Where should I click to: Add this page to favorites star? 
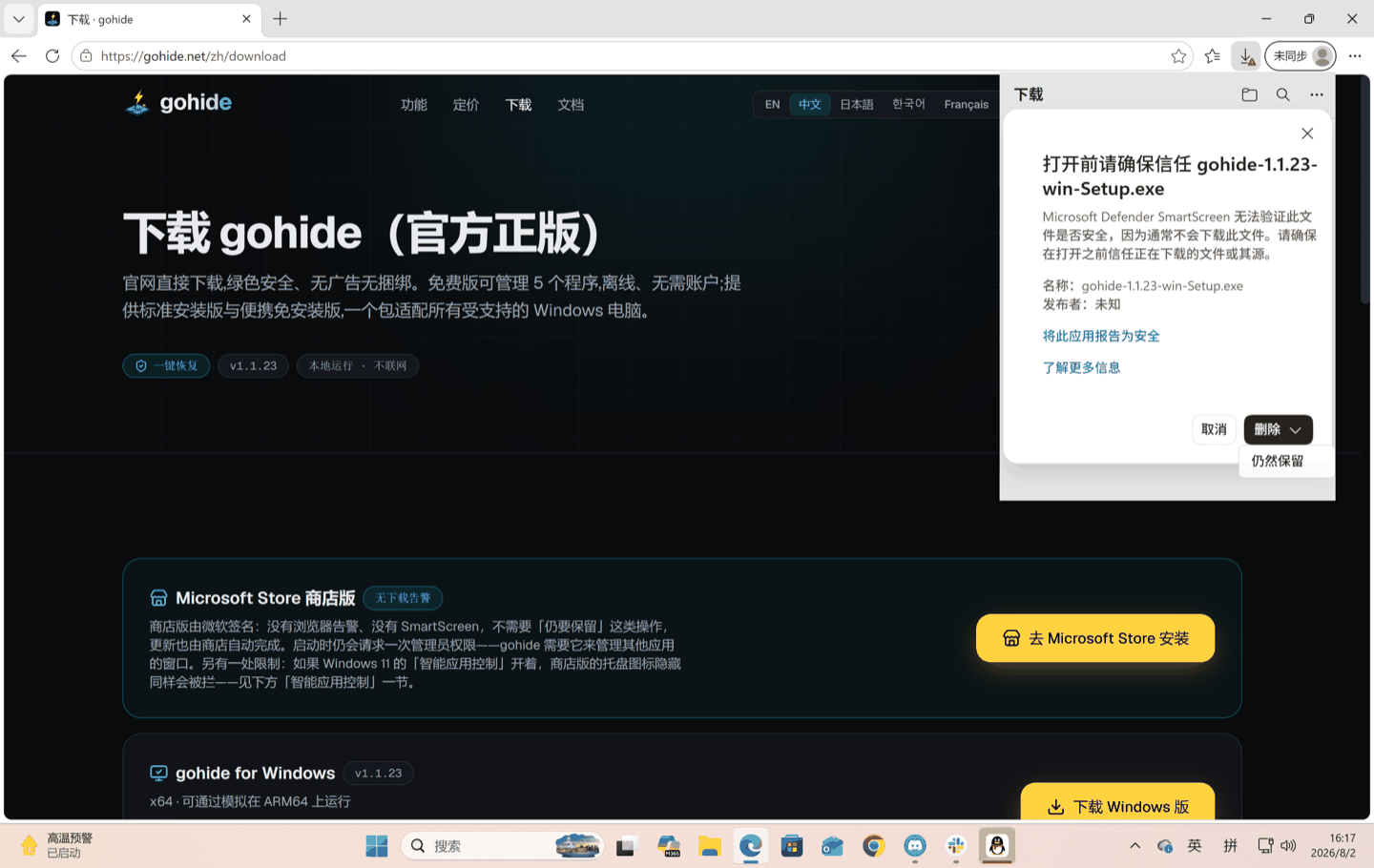click(1178, 56)
